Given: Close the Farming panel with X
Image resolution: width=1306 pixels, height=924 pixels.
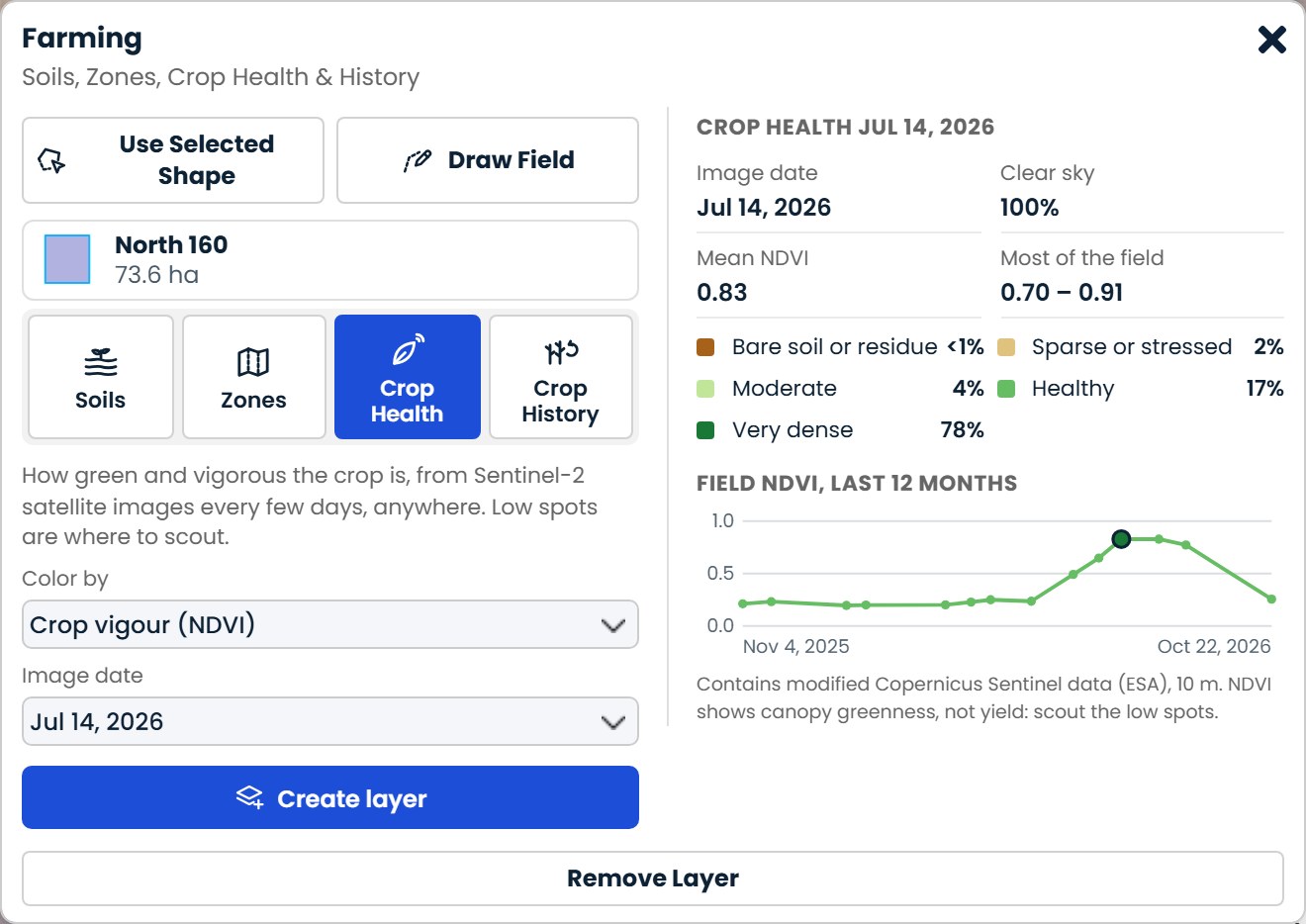Looking at the screenshot, I should (1271, 40).
